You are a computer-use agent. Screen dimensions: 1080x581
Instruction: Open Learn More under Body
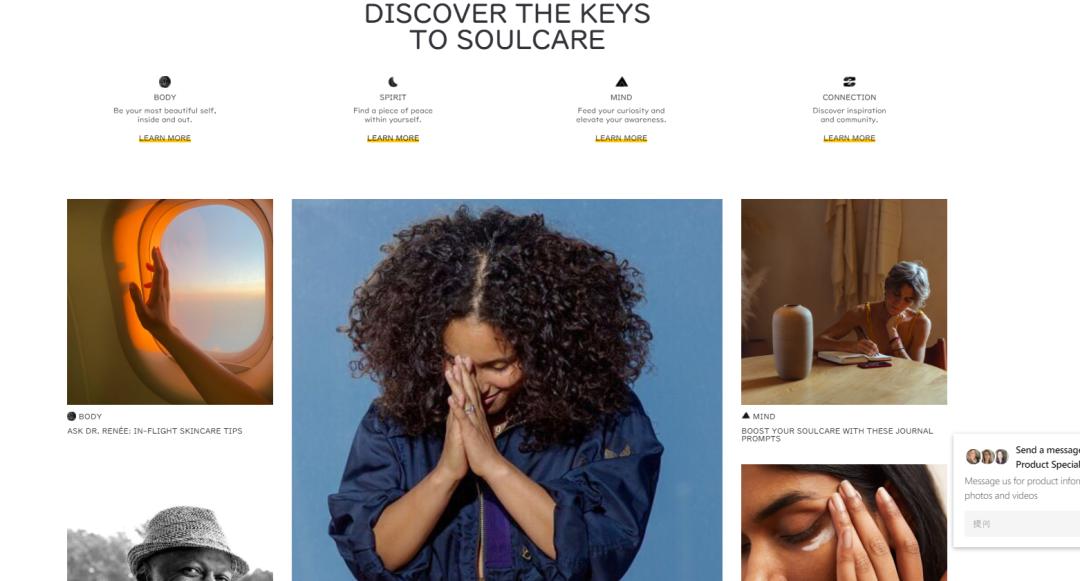[165, 138]
